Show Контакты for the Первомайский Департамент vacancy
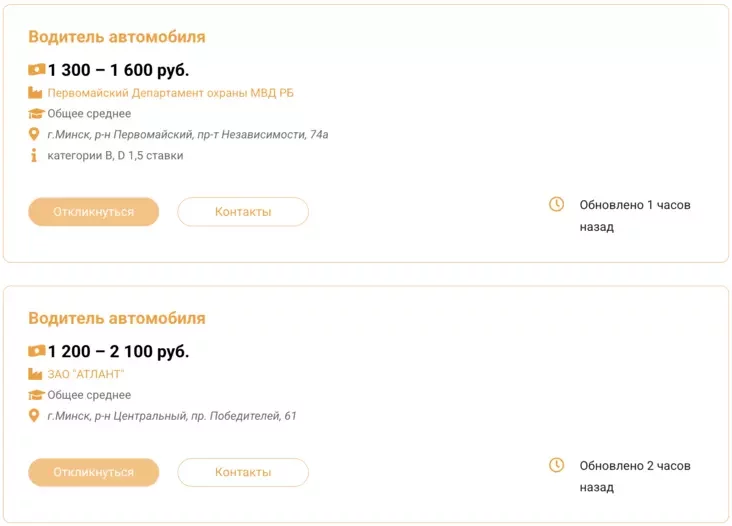This screenshot has height=526, width=732. point(243,212)
